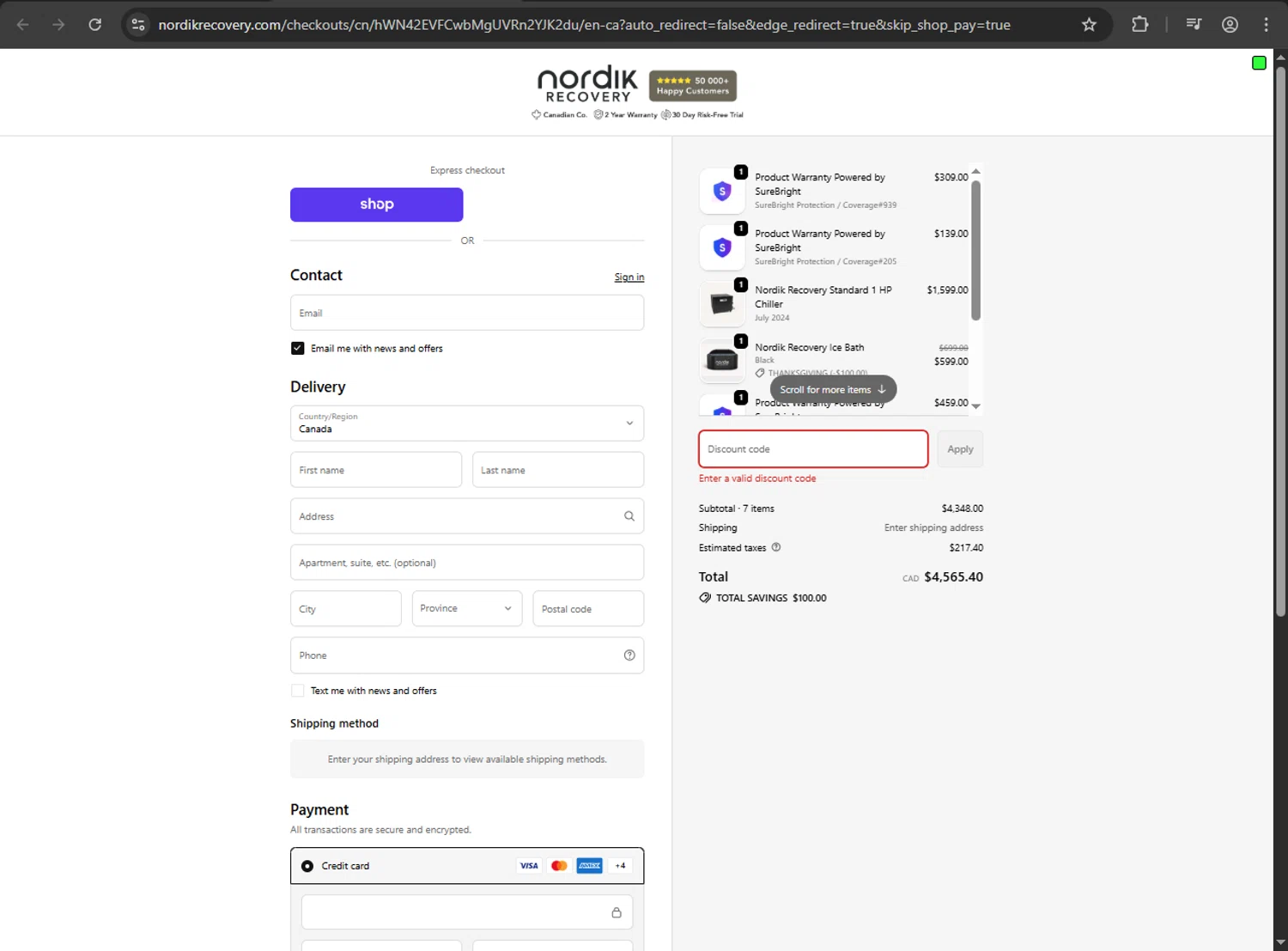Click the Apply discount button
Viewport: 1288px width, 951px height.
click(x=960, y=449)
